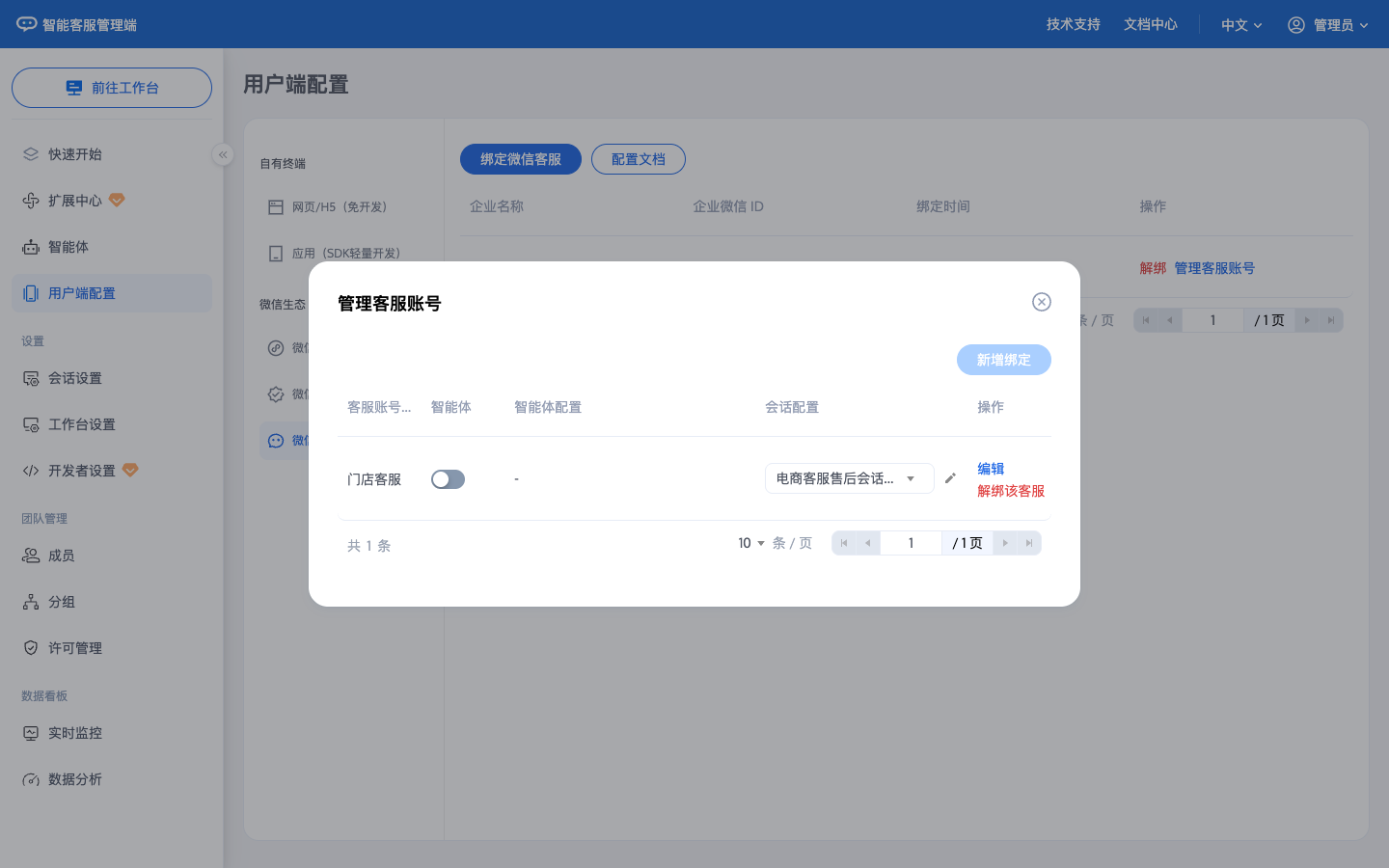Screen dimensions: 1389x868
Task: Open 分组 under 团队管理
Action: [112, 602]
